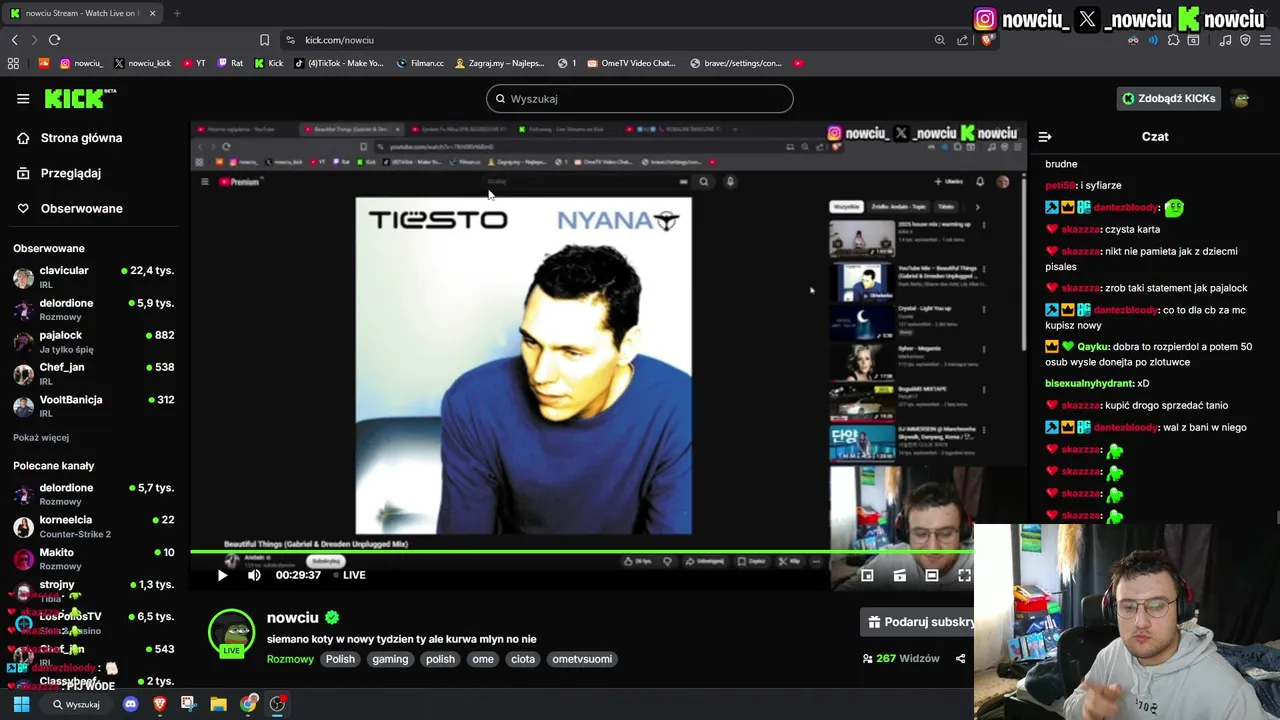Select ometvsuomi tag
This screenshot has width=1280, height=720.
[x=582, y=659]
